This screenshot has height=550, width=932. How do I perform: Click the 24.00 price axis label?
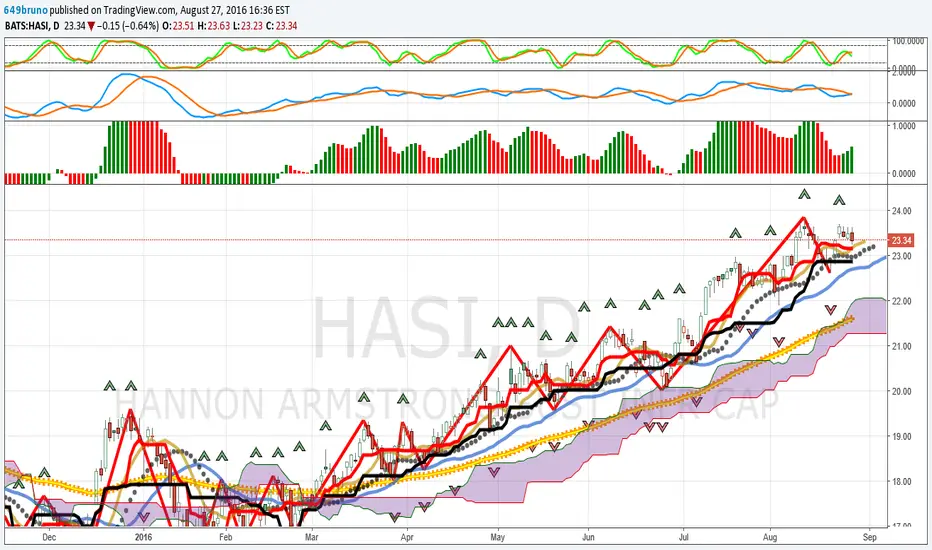(x=901, y=210)
